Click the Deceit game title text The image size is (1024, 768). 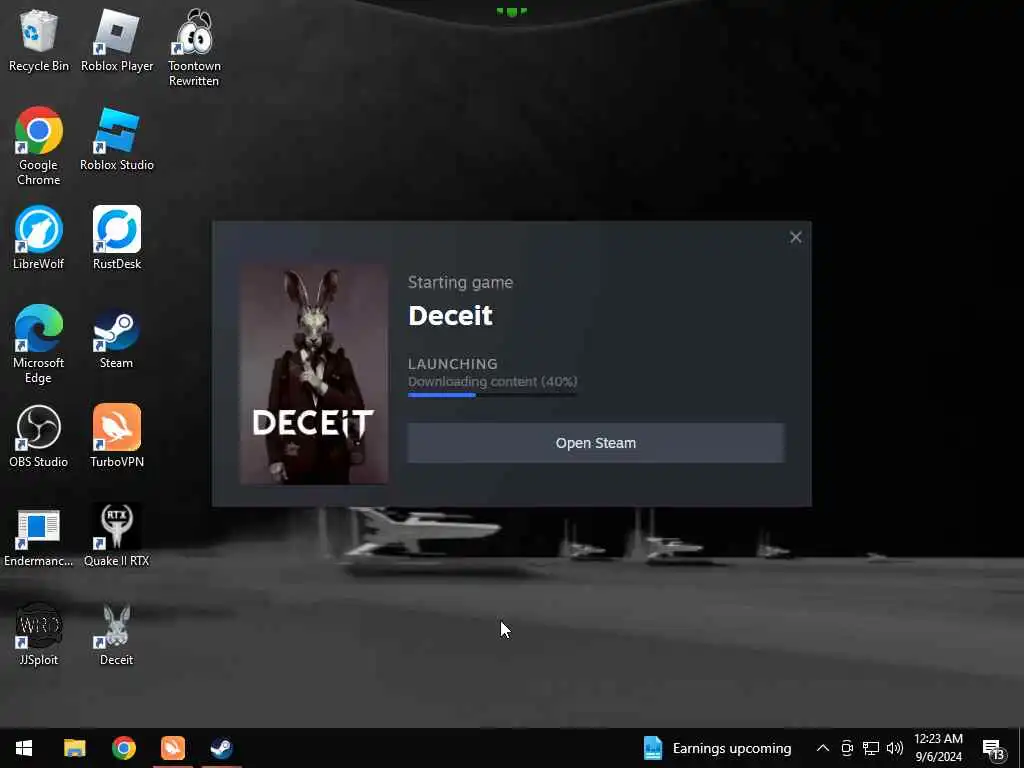pos(450,316)
